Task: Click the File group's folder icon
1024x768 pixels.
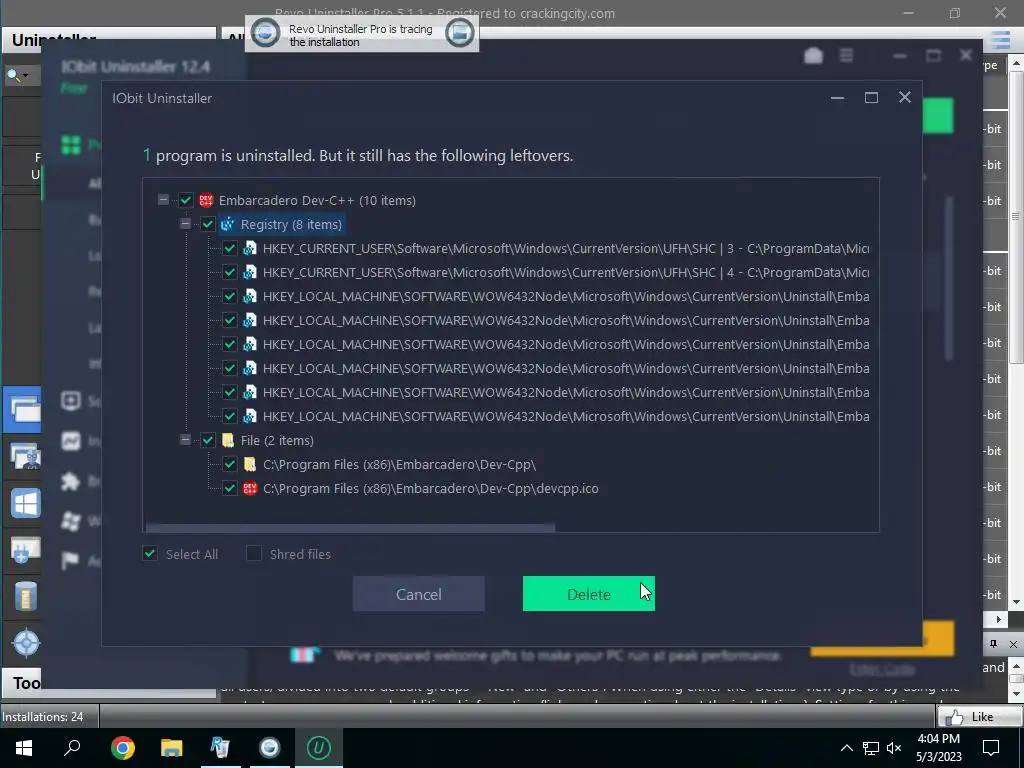Action: (x=228, y=441)
